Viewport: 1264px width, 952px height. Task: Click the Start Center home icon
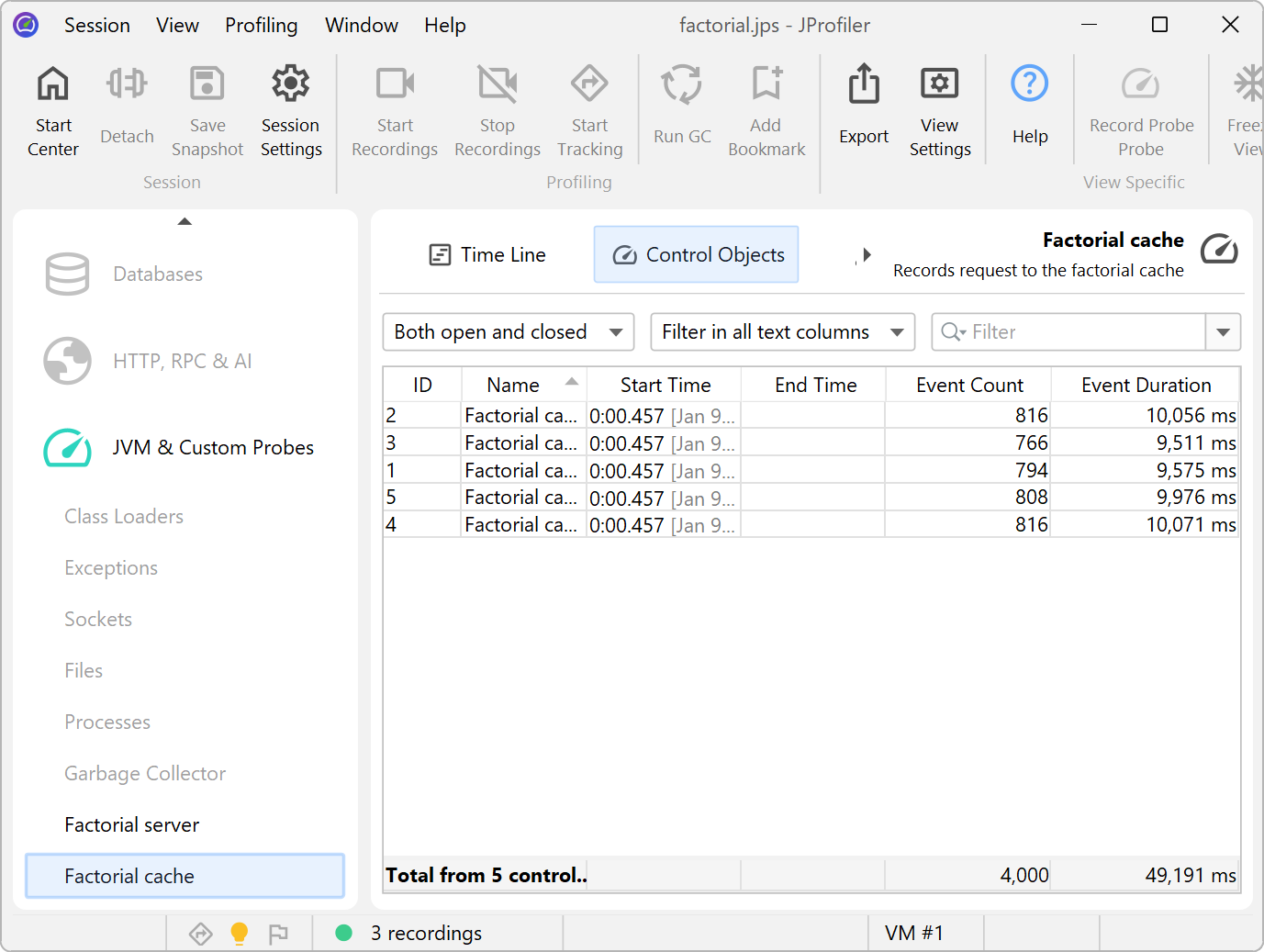tap(53, 85)
